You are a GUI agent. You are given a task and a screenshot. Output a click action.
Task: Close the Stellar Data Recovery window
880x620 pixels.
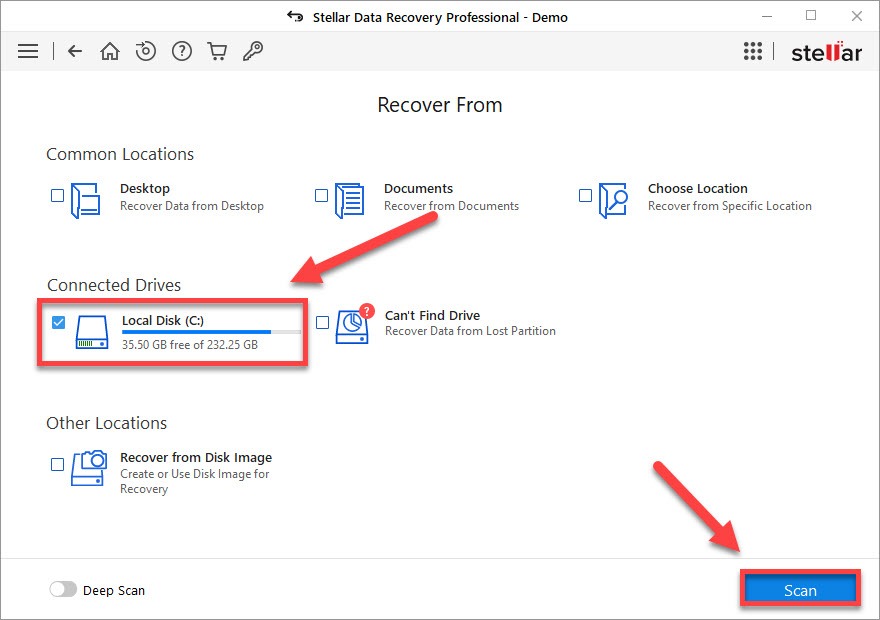856,16
